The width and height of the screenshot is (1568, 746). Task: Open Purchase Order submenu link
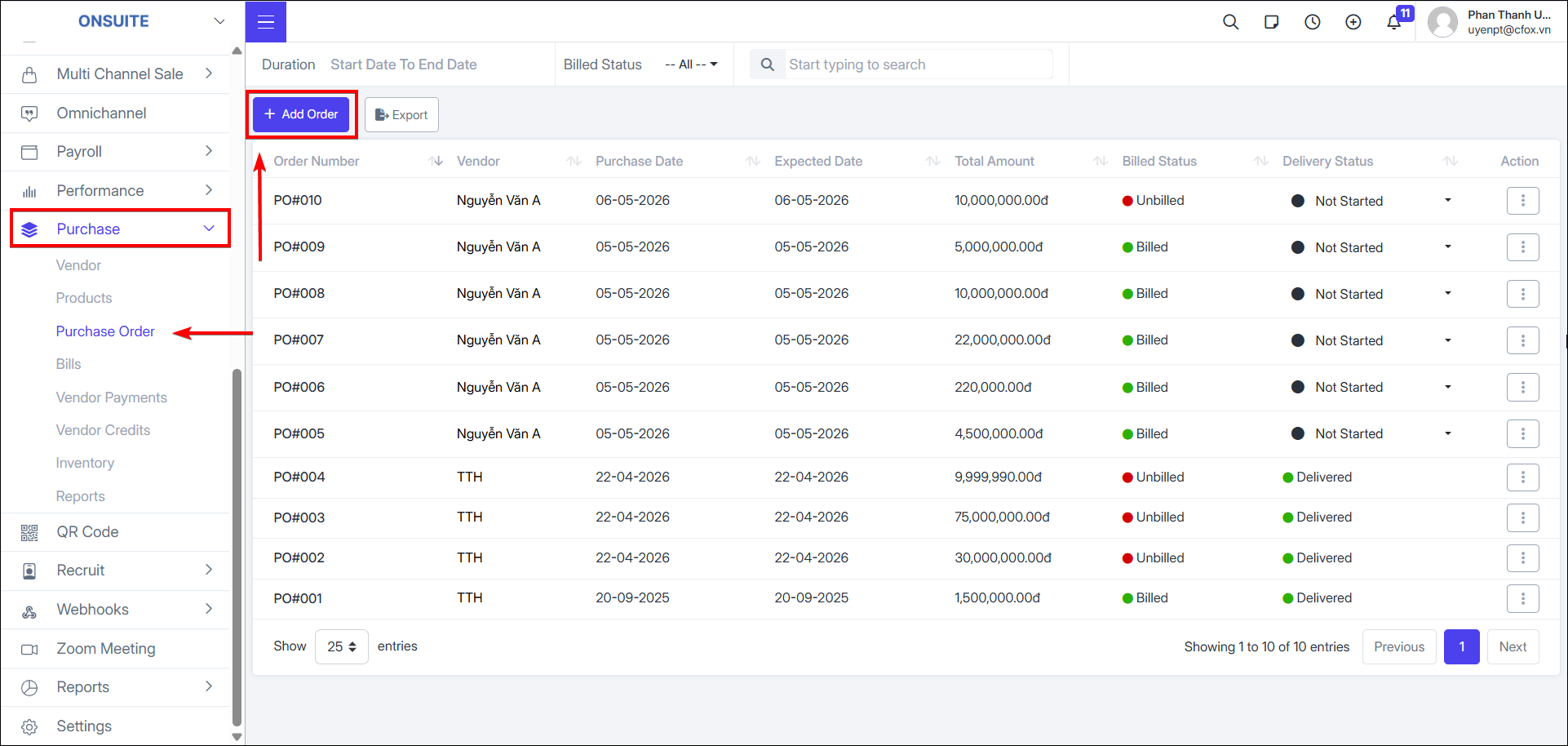click(105, 331)
